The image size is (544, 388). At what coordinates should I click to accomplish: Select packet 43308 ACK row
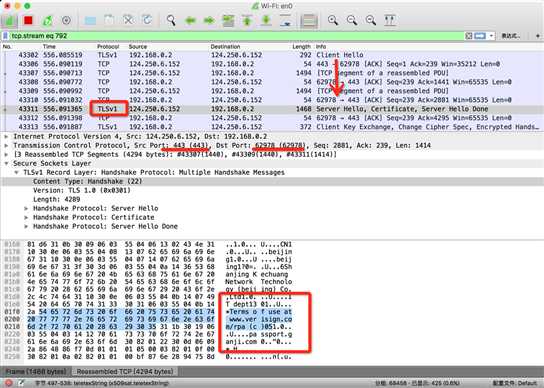pos(272,82)
